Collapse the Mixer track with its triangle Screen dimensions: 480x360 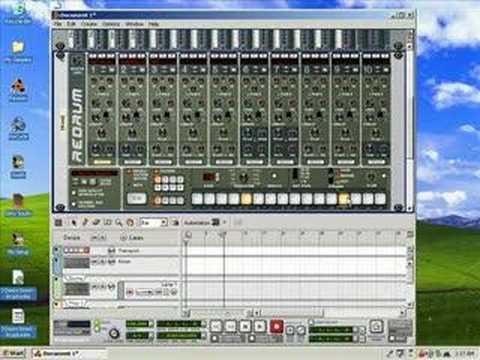56,259
